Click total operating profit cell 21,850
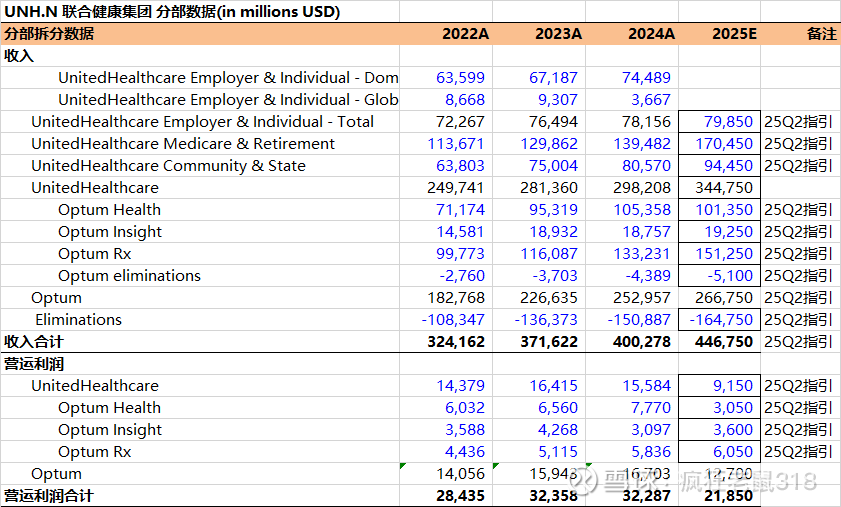 click(728, 496)
